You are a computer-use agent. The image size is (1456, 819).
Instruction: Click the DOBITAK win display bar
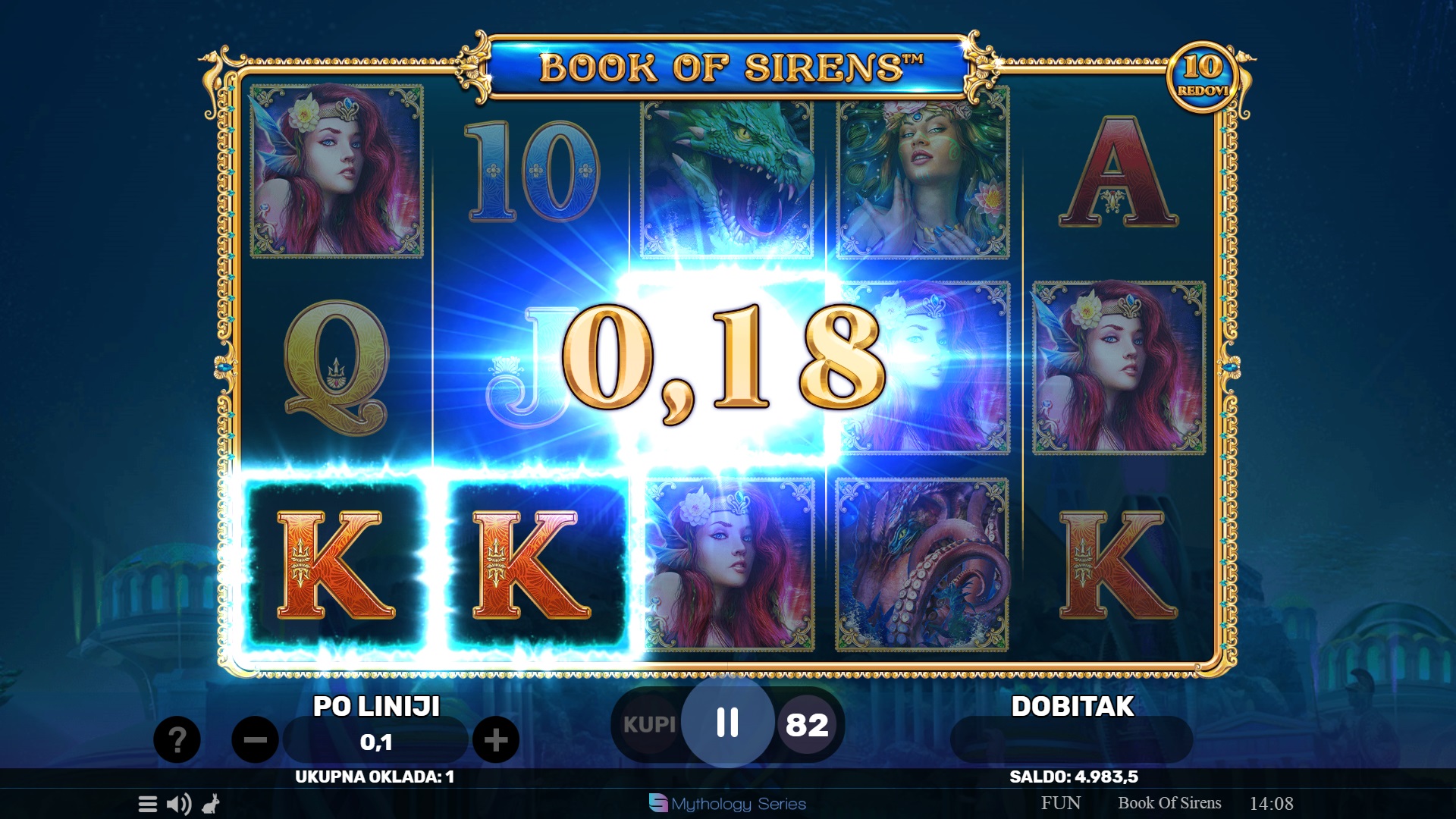click(1071, 739)
